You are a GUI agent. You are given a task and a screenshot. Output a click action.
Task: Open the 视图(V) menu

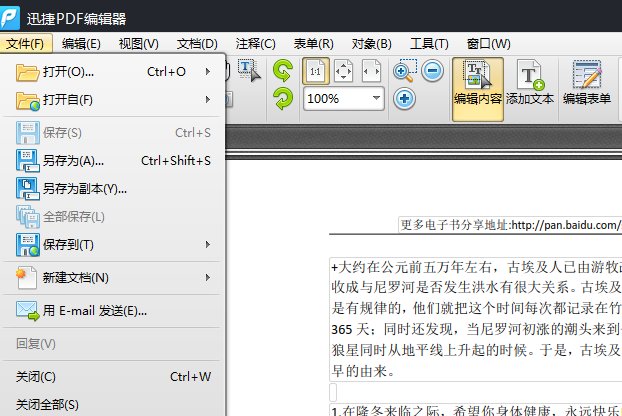(139, 43)
